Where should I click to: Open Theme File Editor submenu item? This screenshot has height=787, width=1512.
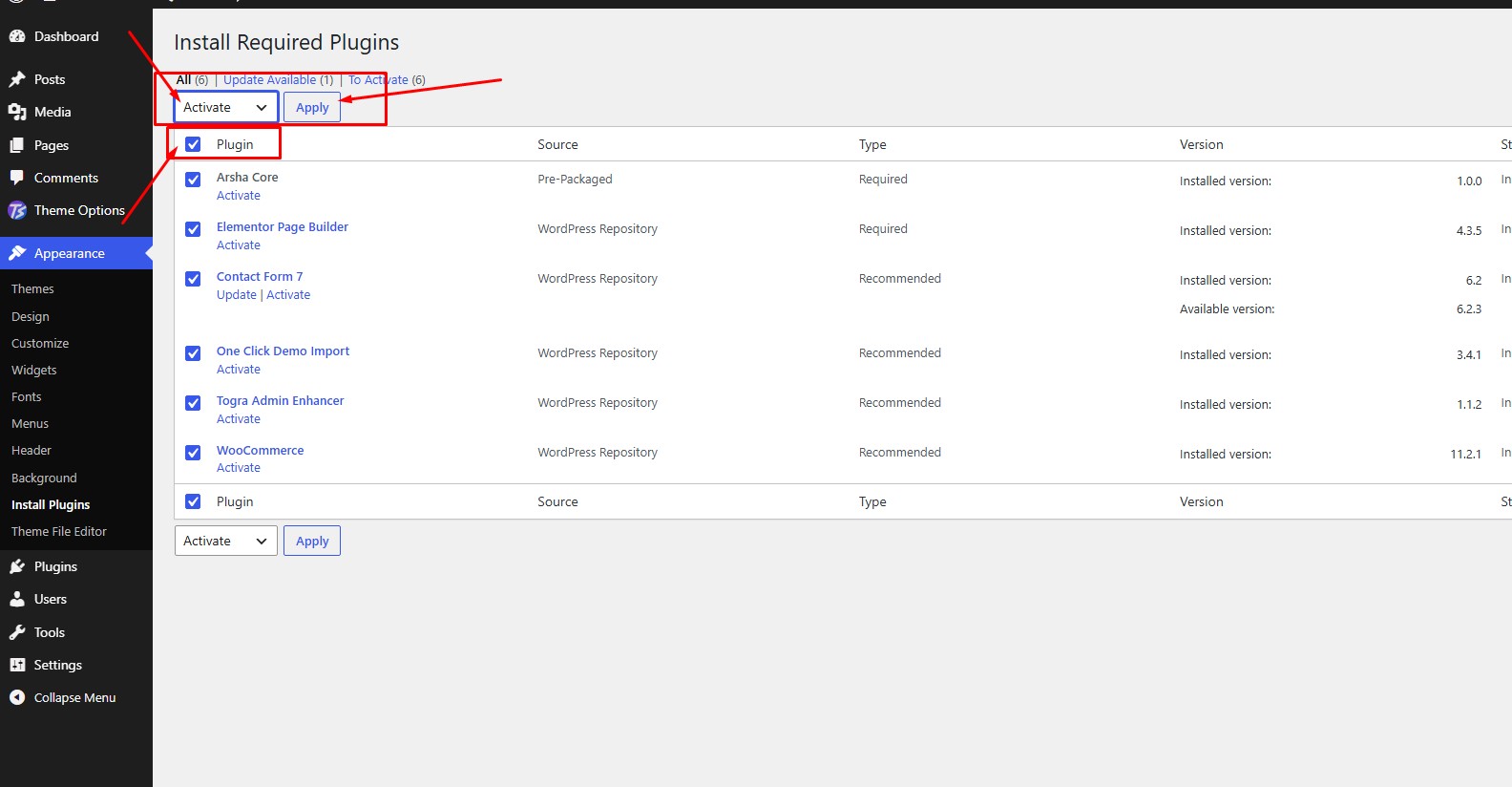pyautogui.click(x=59, y=531)
